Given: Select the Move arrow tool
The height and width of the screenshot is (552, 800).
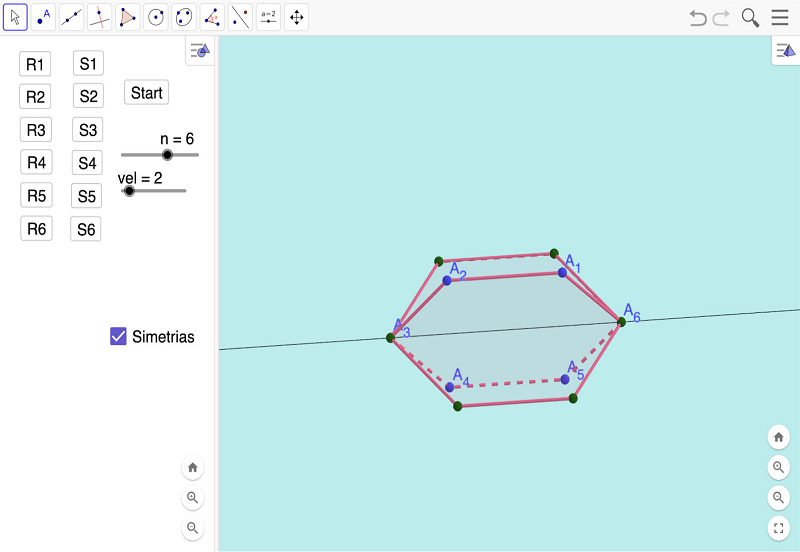Looking at the screenshot, I should tap(15, 17).
